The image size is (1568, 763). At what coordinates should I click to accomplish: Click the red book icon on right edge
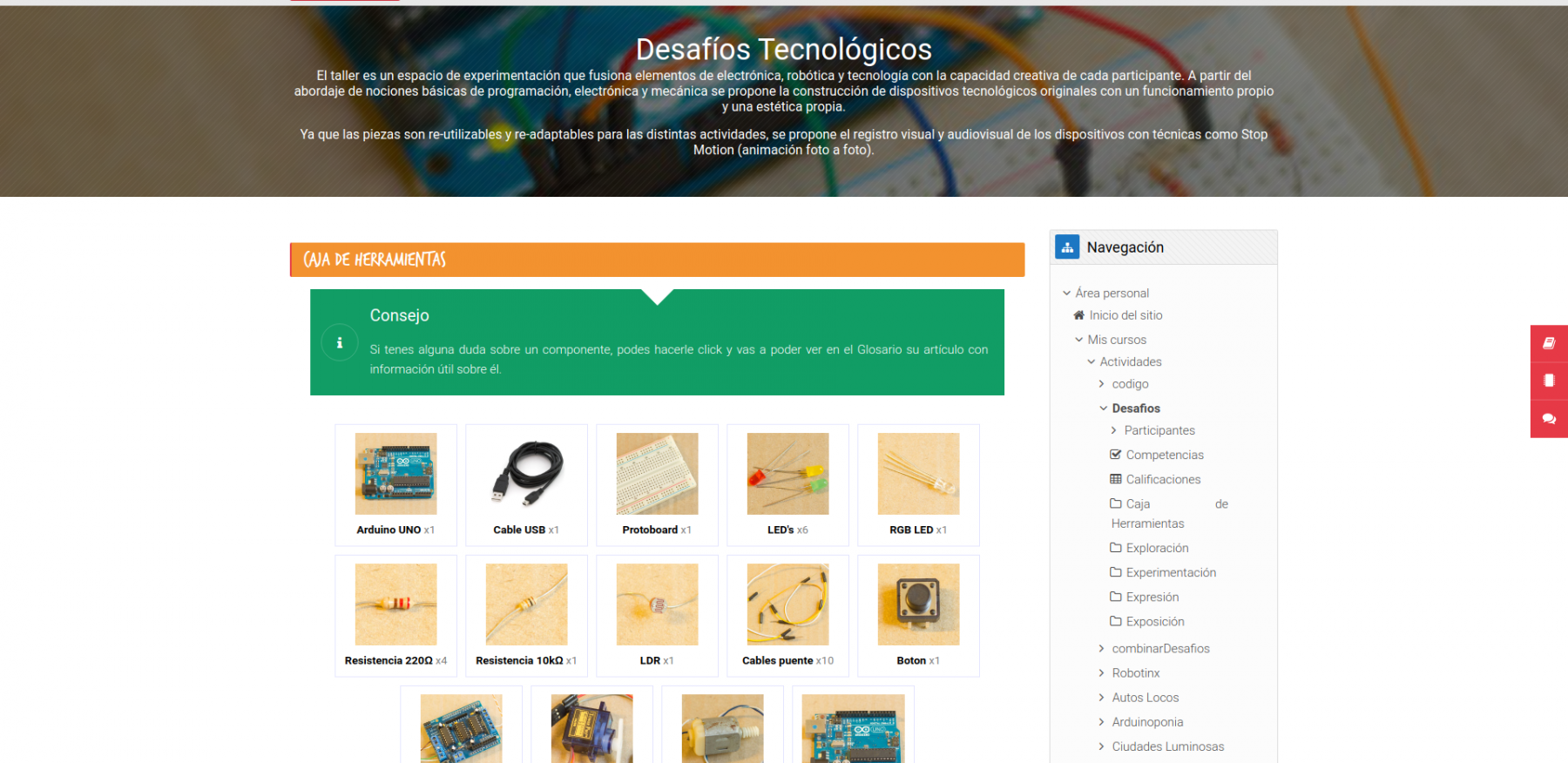[x=1549, y=343]
